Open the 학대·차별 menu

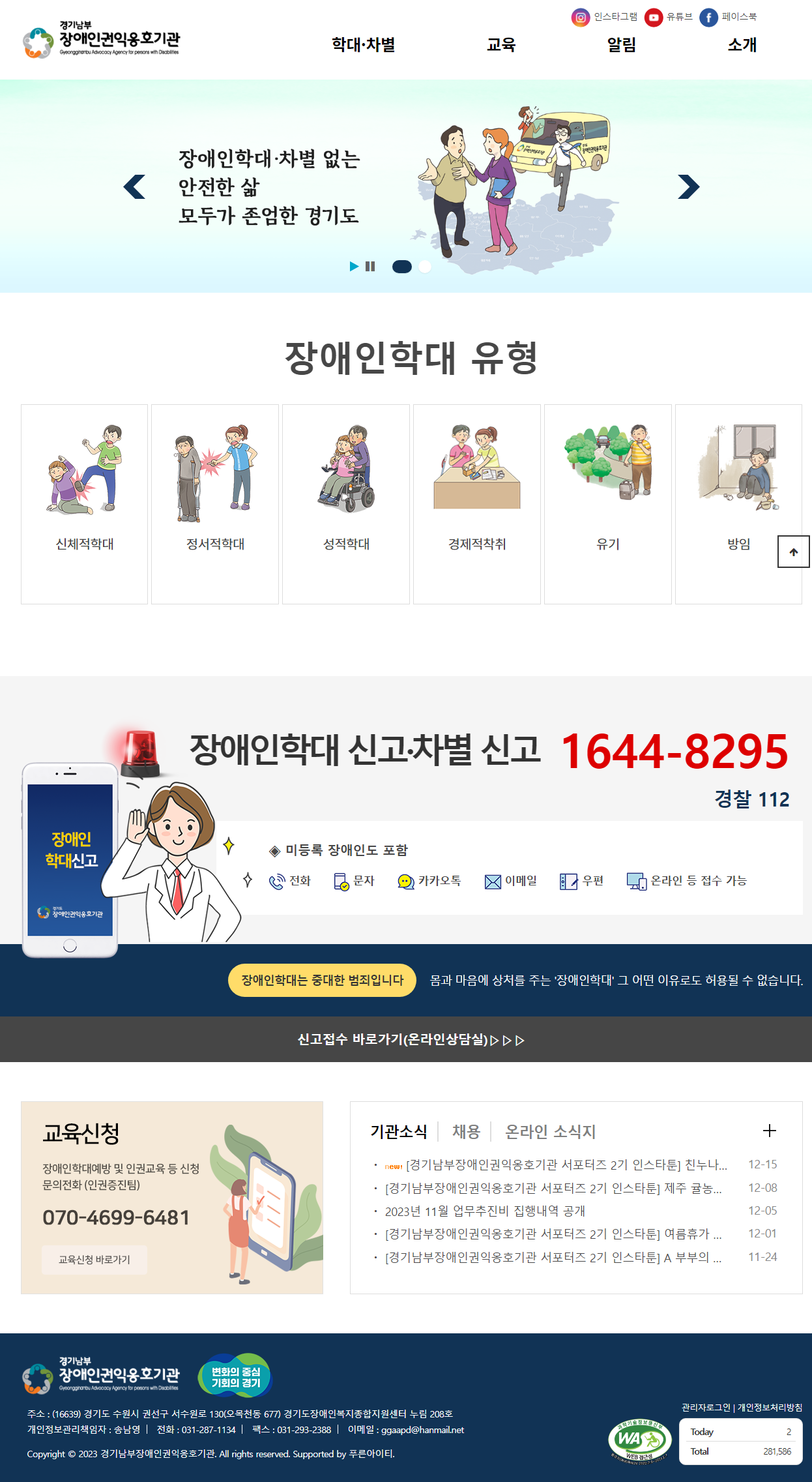(x=364, y=45)
